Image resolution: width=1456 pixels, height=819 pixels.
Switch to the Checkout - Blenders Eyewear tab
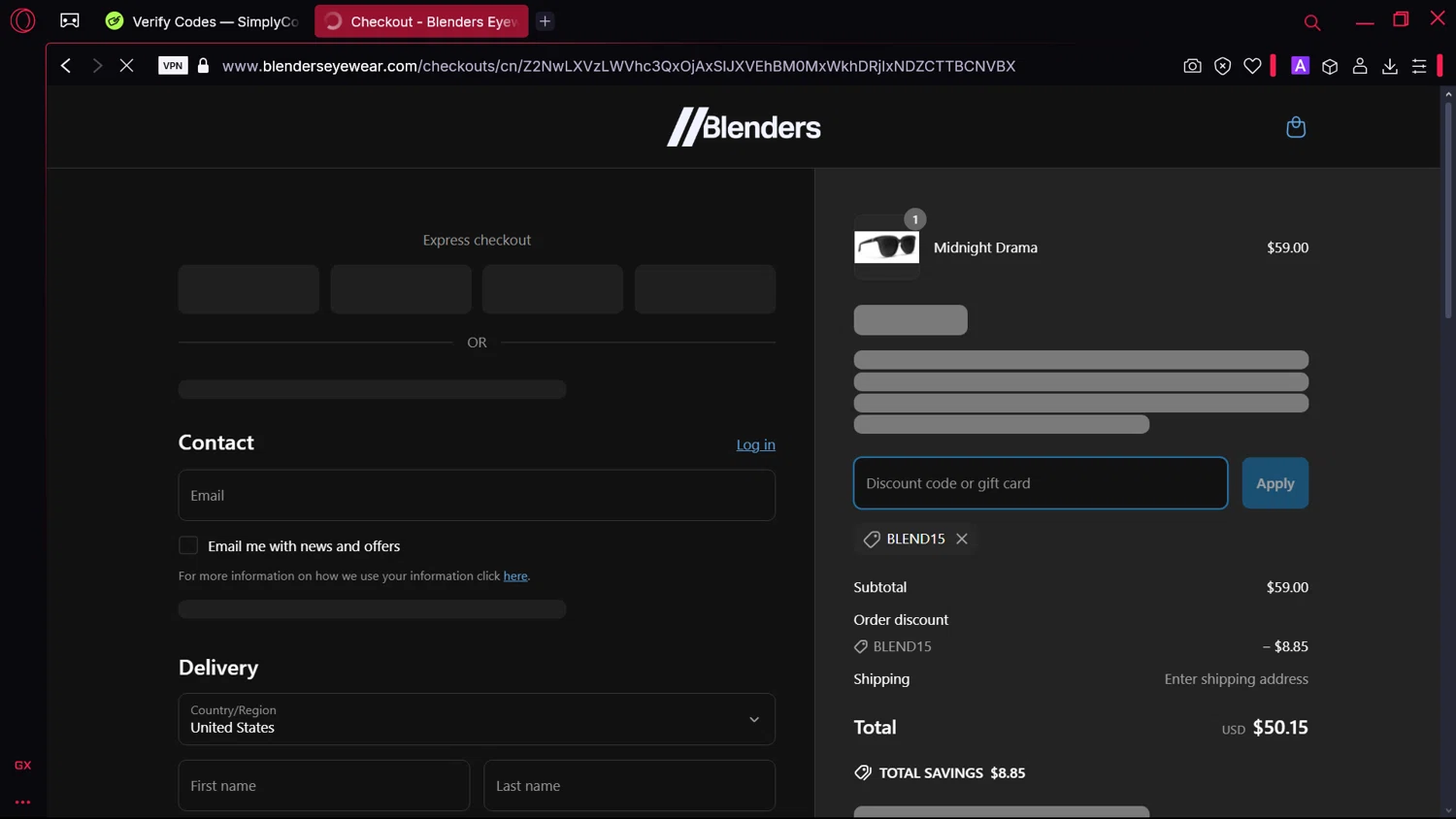(x=421, y=21)
